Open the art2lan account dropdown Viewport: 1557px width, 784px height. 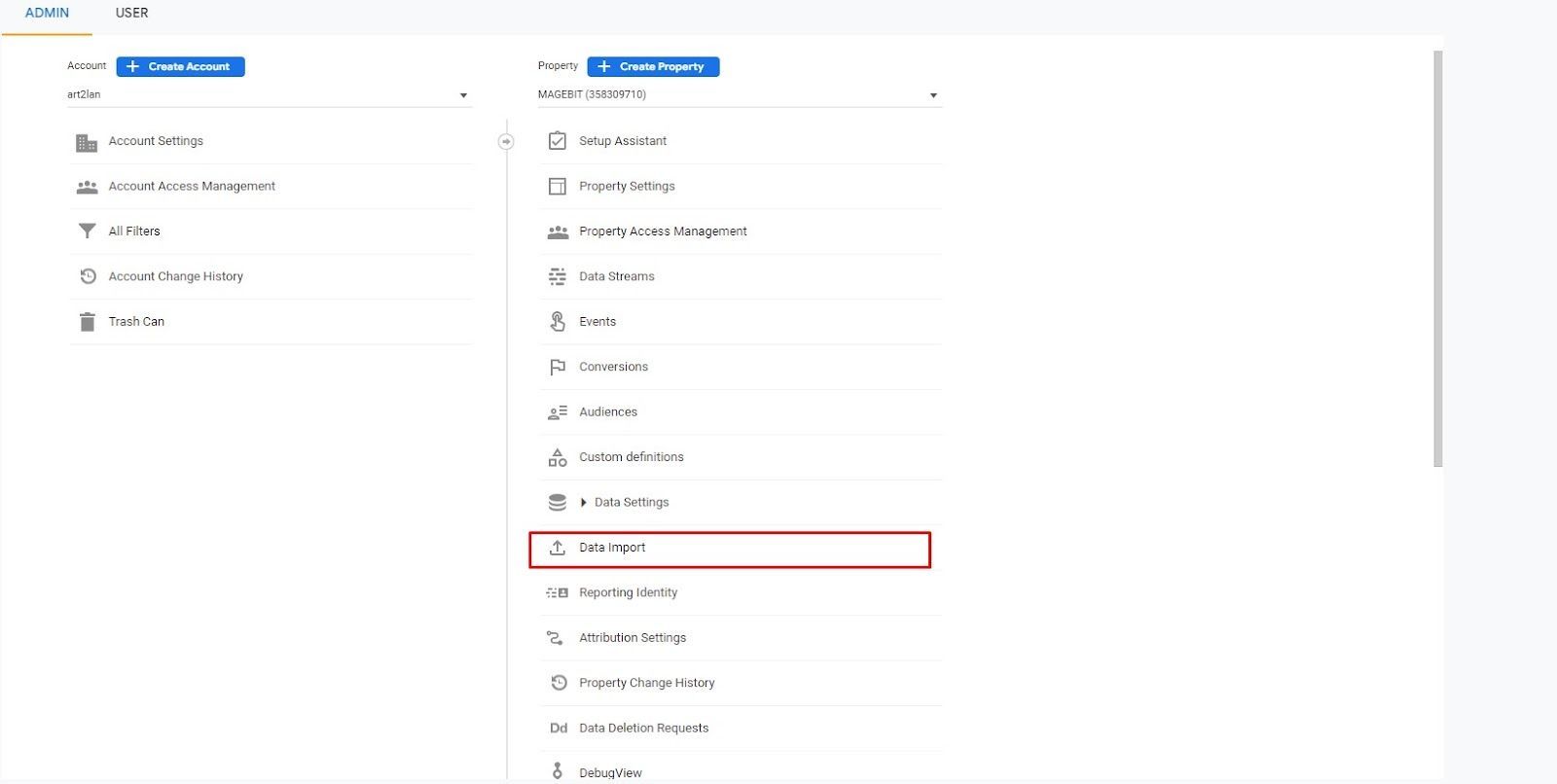pos(269,94)
